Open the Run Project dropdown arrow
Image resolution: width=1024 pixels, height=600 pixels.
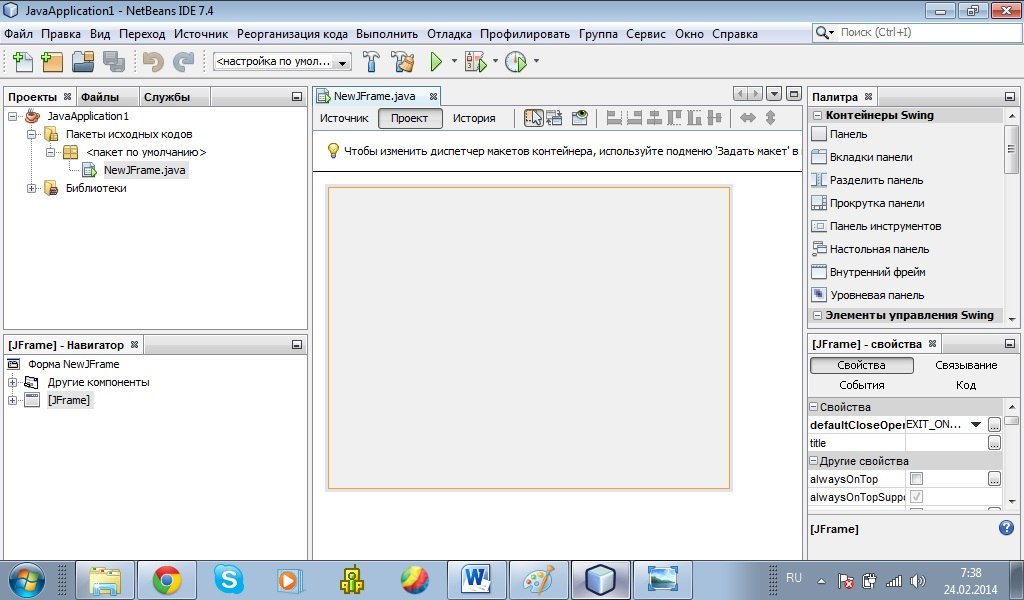pos(455,61)
